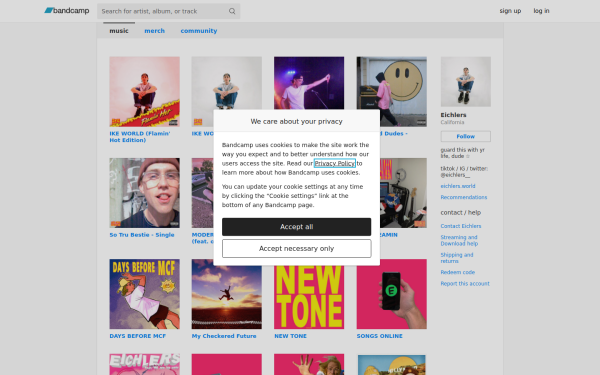Click the NEW TONE title link
600x375 pixels.
[x=290, y=336]
